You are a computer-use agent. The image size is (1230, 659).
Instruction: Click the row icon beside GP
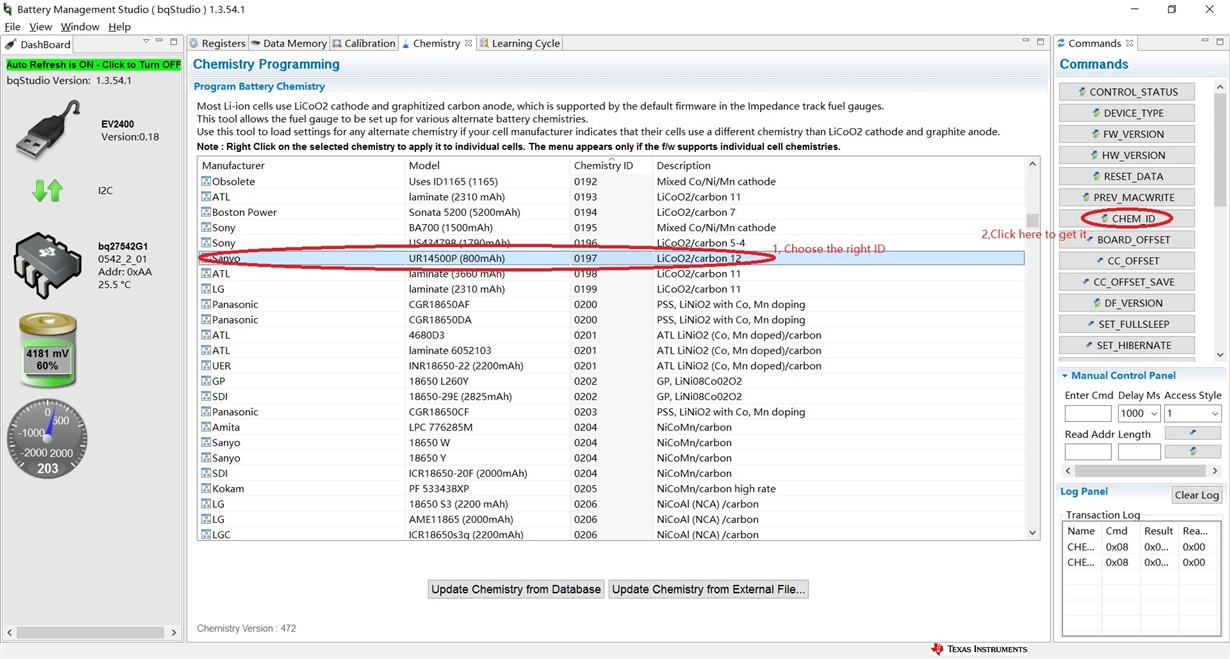[206, 381]
